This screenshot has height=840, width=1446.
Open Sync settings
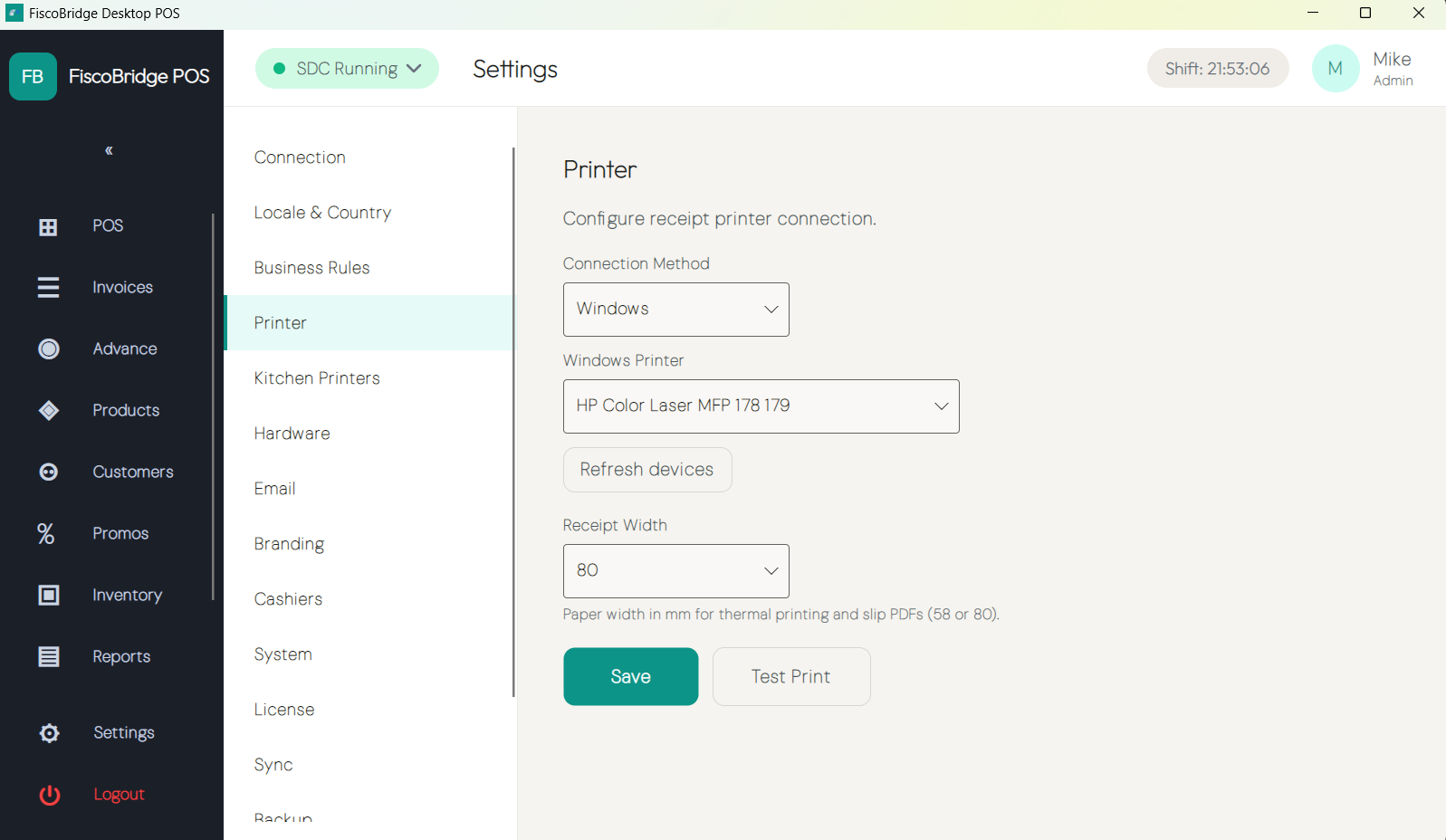pyautogui.click(x=369, y=765)
